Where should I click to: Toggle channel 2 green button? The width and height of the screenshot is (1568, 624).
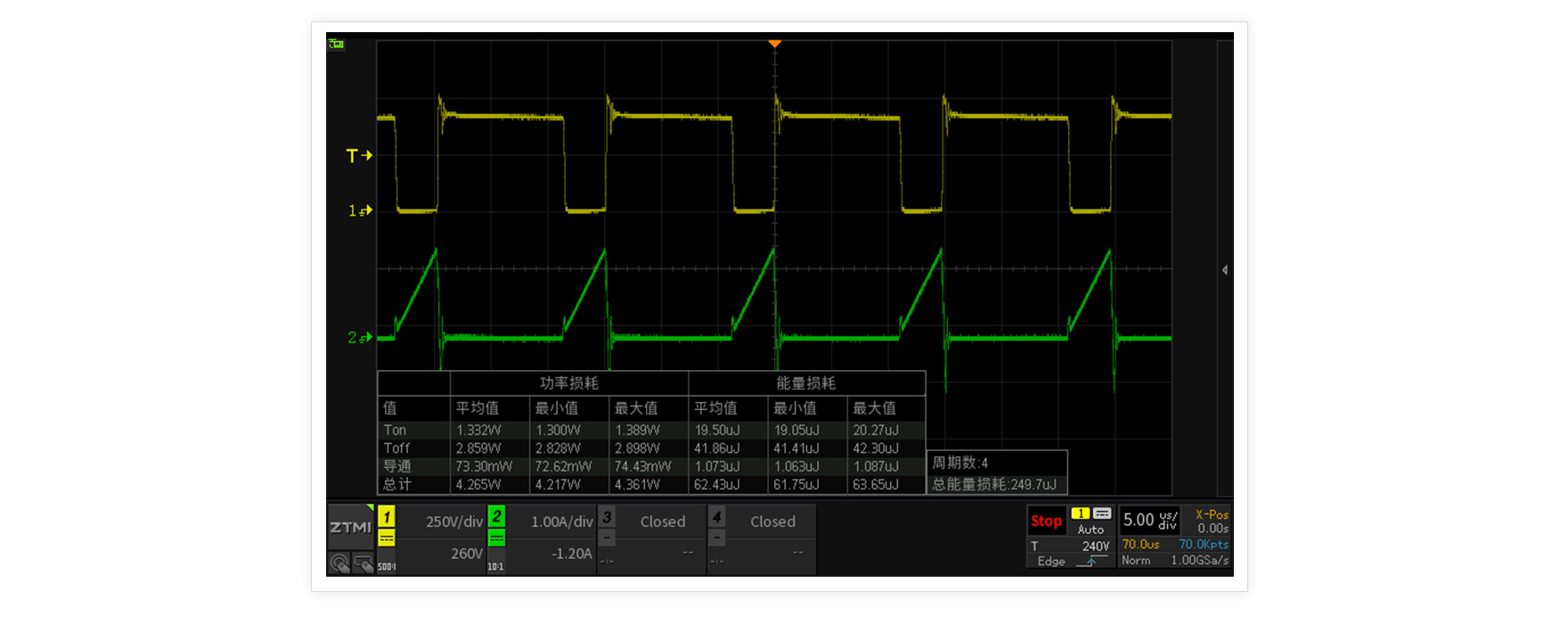tap(497, 517)
